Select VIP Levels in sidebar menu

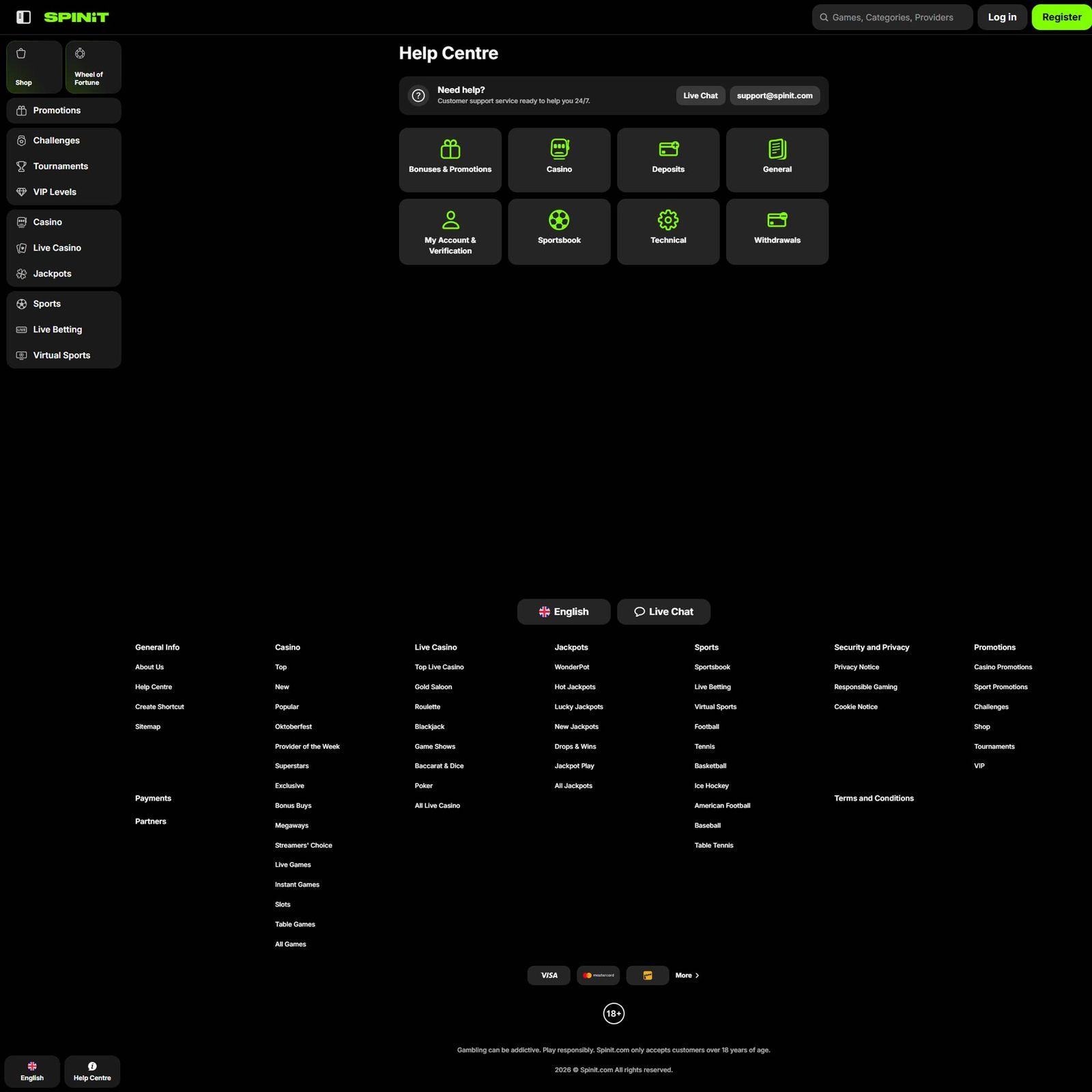[63, 192]
